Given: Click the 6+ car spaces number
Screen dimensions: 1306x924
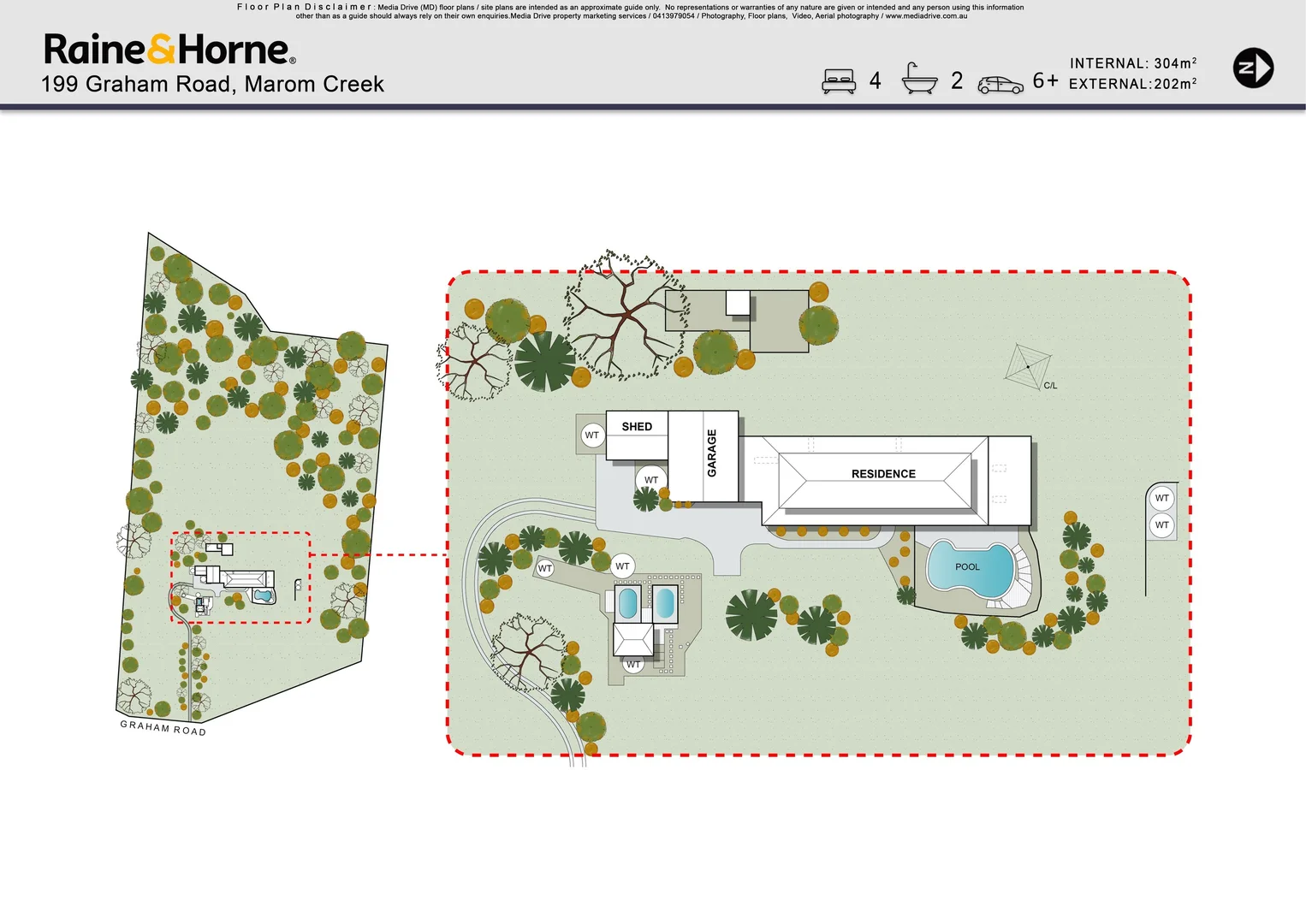Looking at the screenshot, I should (x=1045, y=80).
